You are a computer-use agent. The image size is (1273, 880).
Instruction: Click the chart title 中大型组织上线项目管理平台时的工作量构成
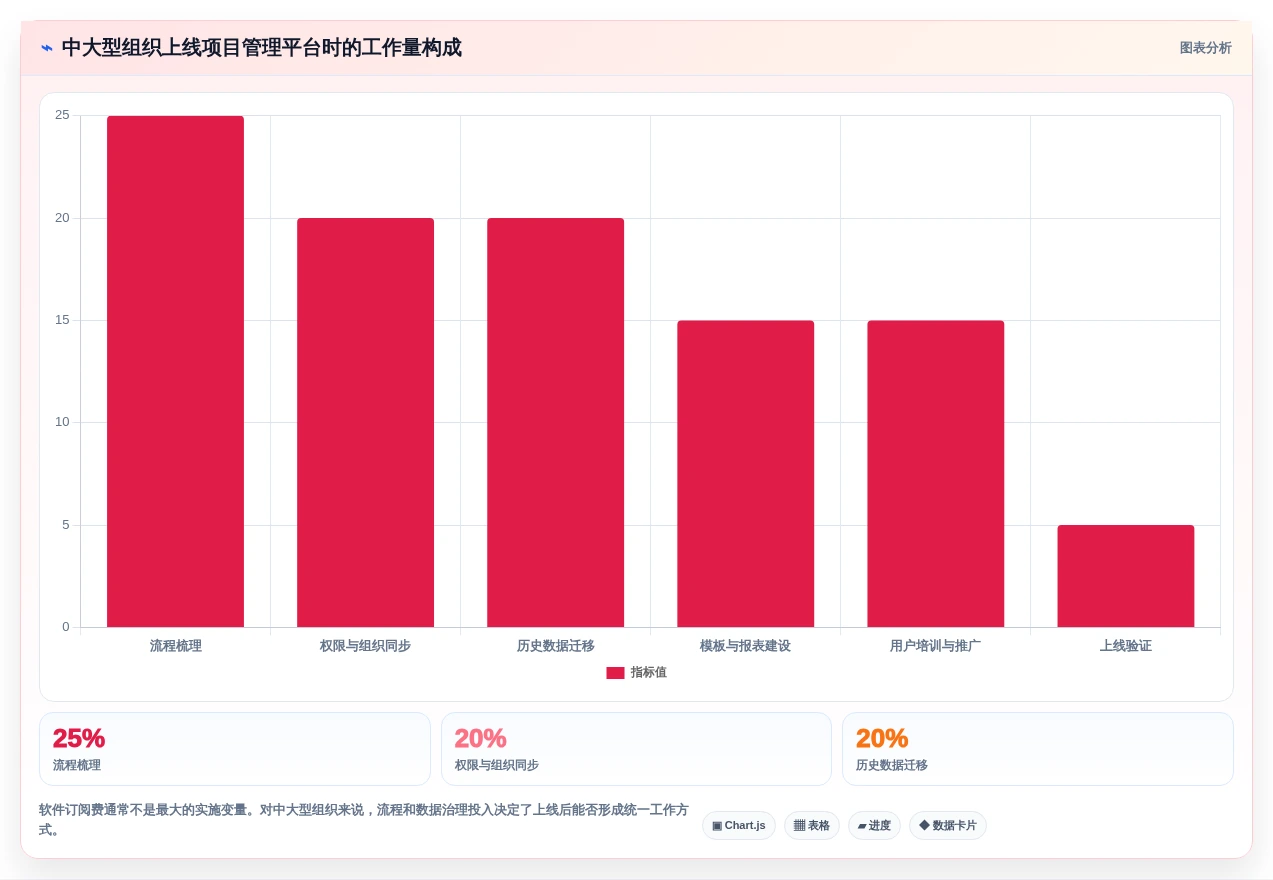click(261, 48)
